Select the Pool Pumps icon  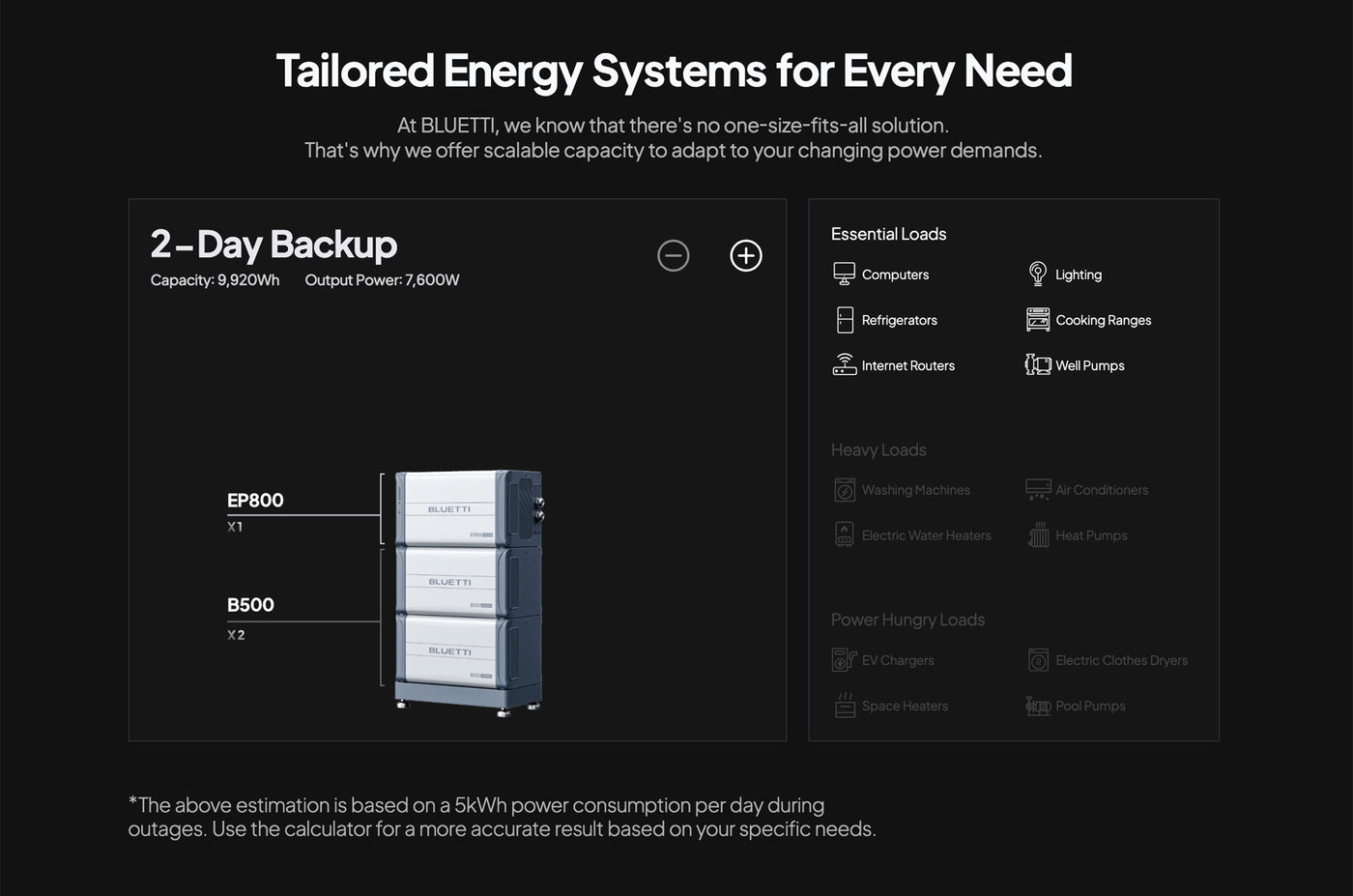(1037, 706)
